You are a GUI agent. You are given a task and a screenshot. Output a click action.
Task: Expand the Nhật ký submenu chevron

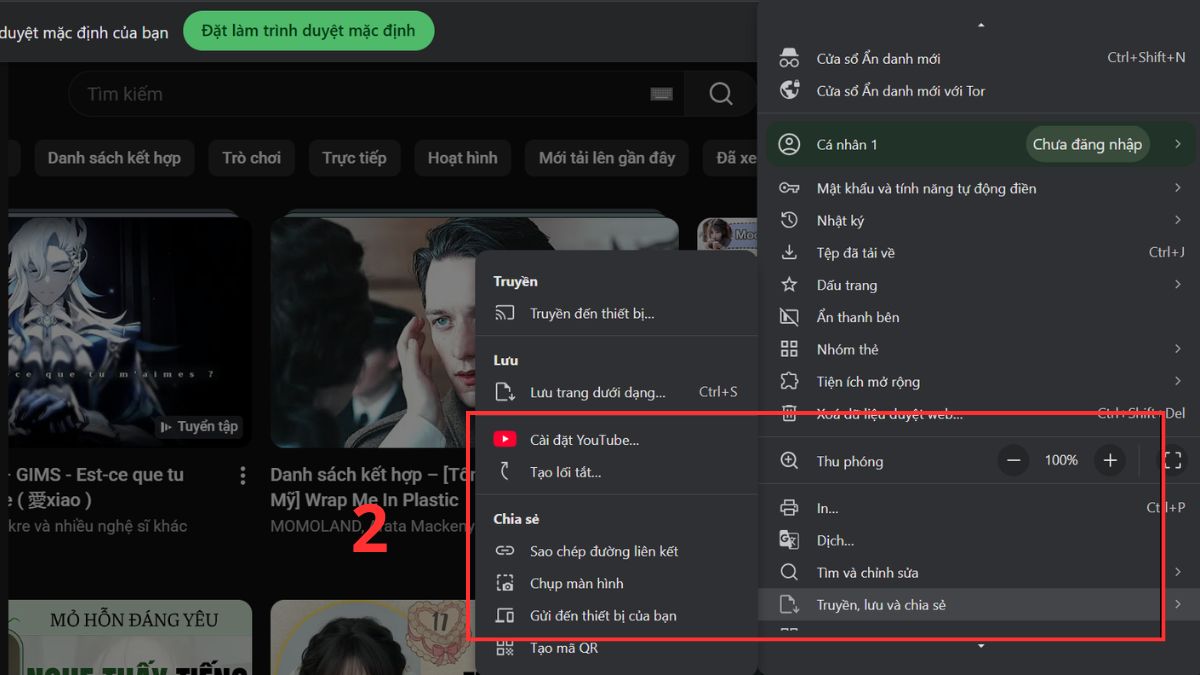point(1177,220)
